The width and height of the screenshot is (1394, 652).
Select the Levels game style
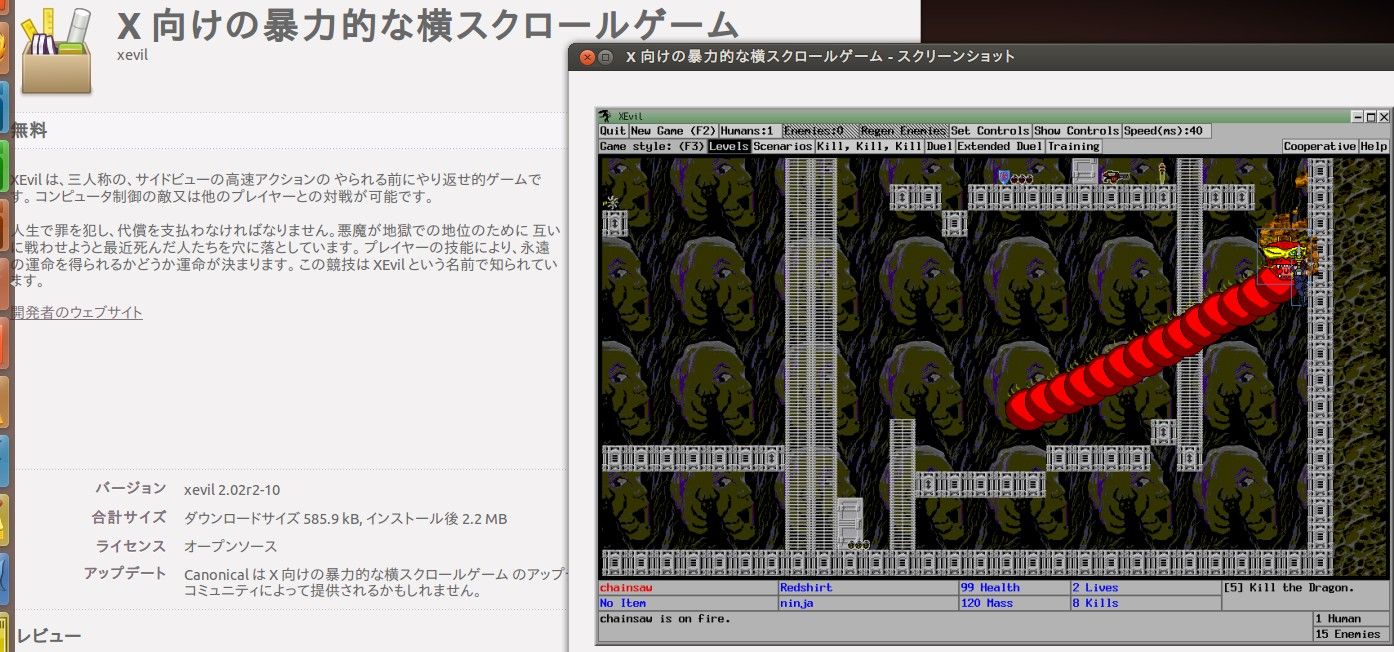729,146
